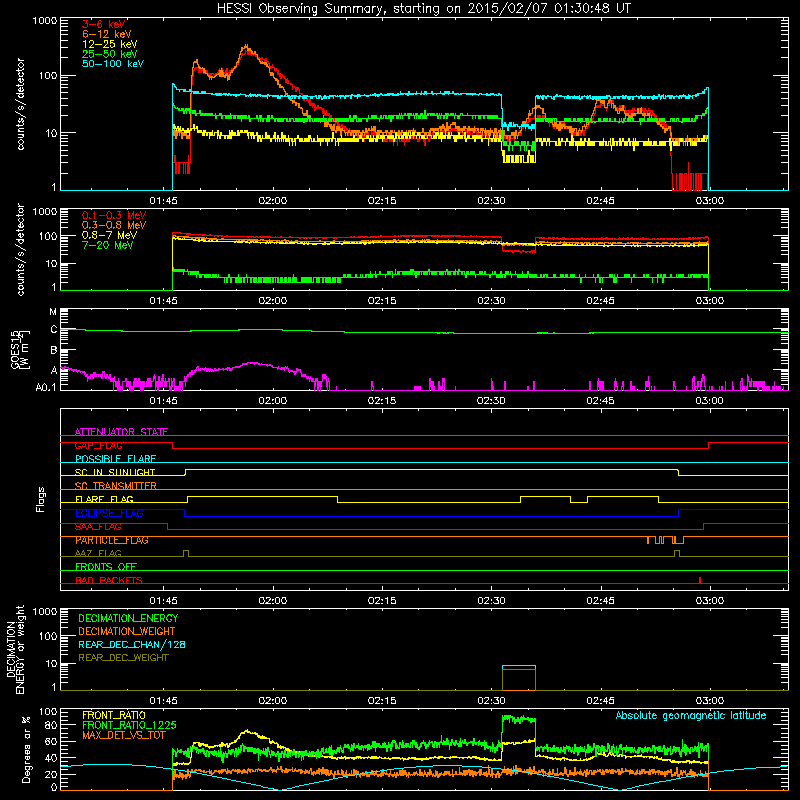Viewport: 800px width, 800px height.
Task: Click the DECIMATION_WEIGHT legend label
Action: pos(127,631)
